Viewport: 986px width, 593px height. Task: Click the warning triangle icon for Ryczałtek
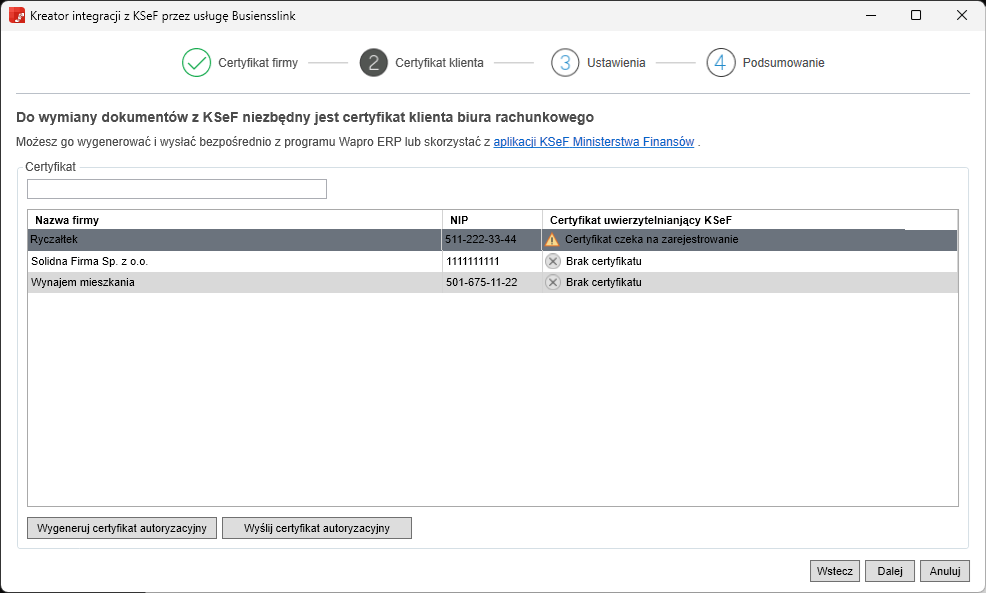click(x=552, y=240)
